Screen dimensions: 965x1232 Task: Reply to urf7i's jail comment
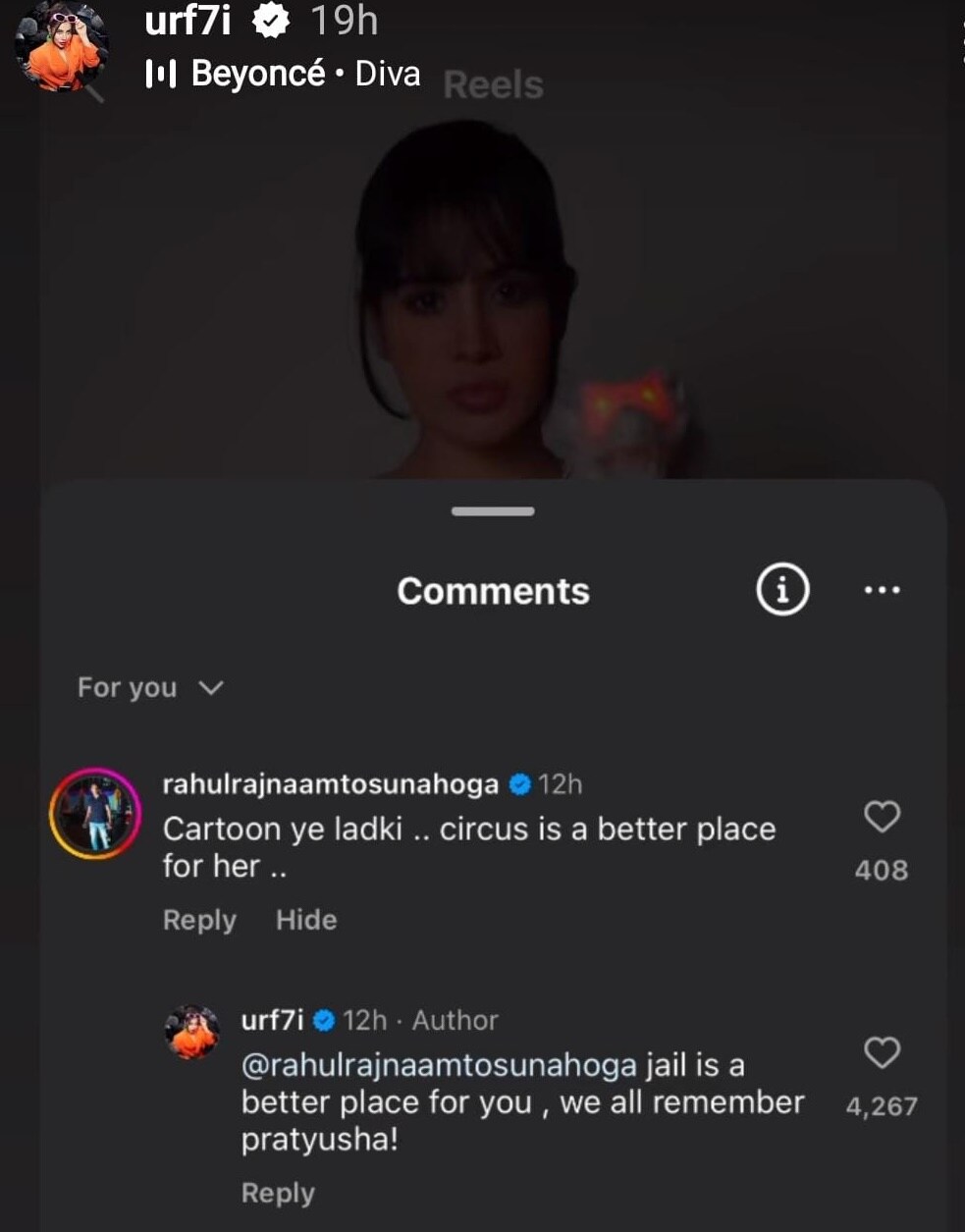pyautogui.click(x=278, y=1193)
